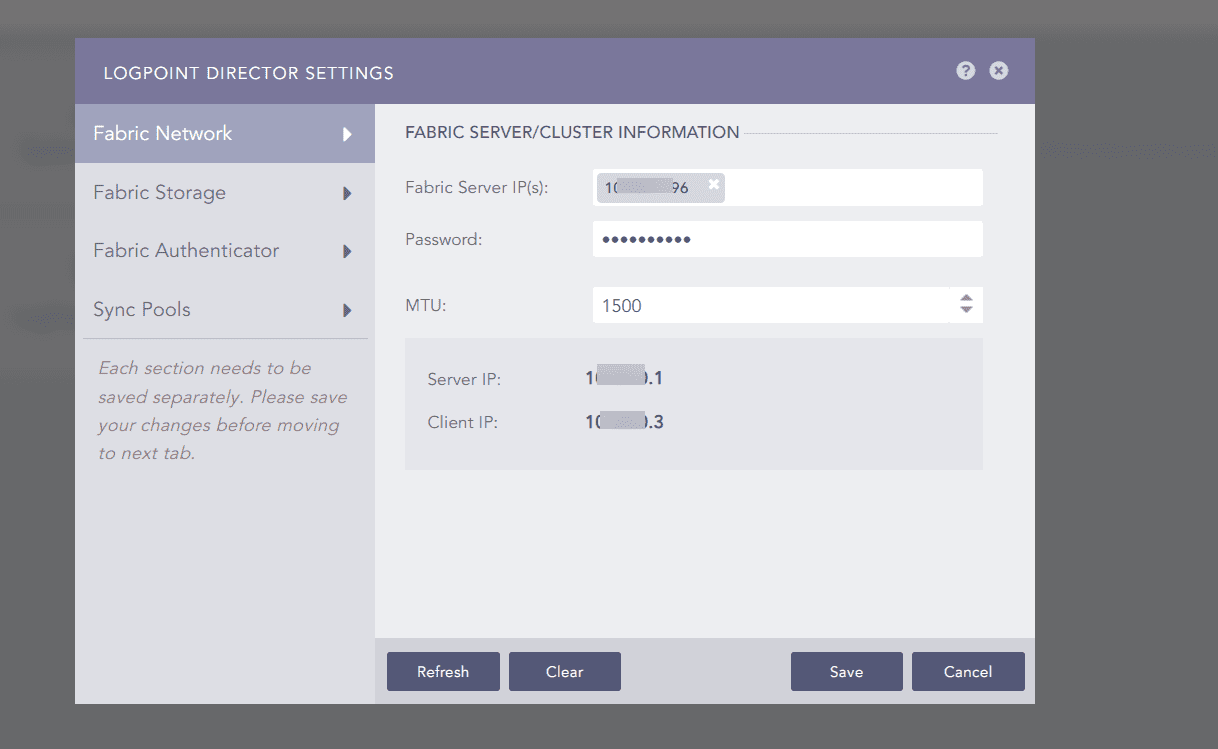Click the chevron beside Fabric Network

pyautogui.click(x=349, y=133)
